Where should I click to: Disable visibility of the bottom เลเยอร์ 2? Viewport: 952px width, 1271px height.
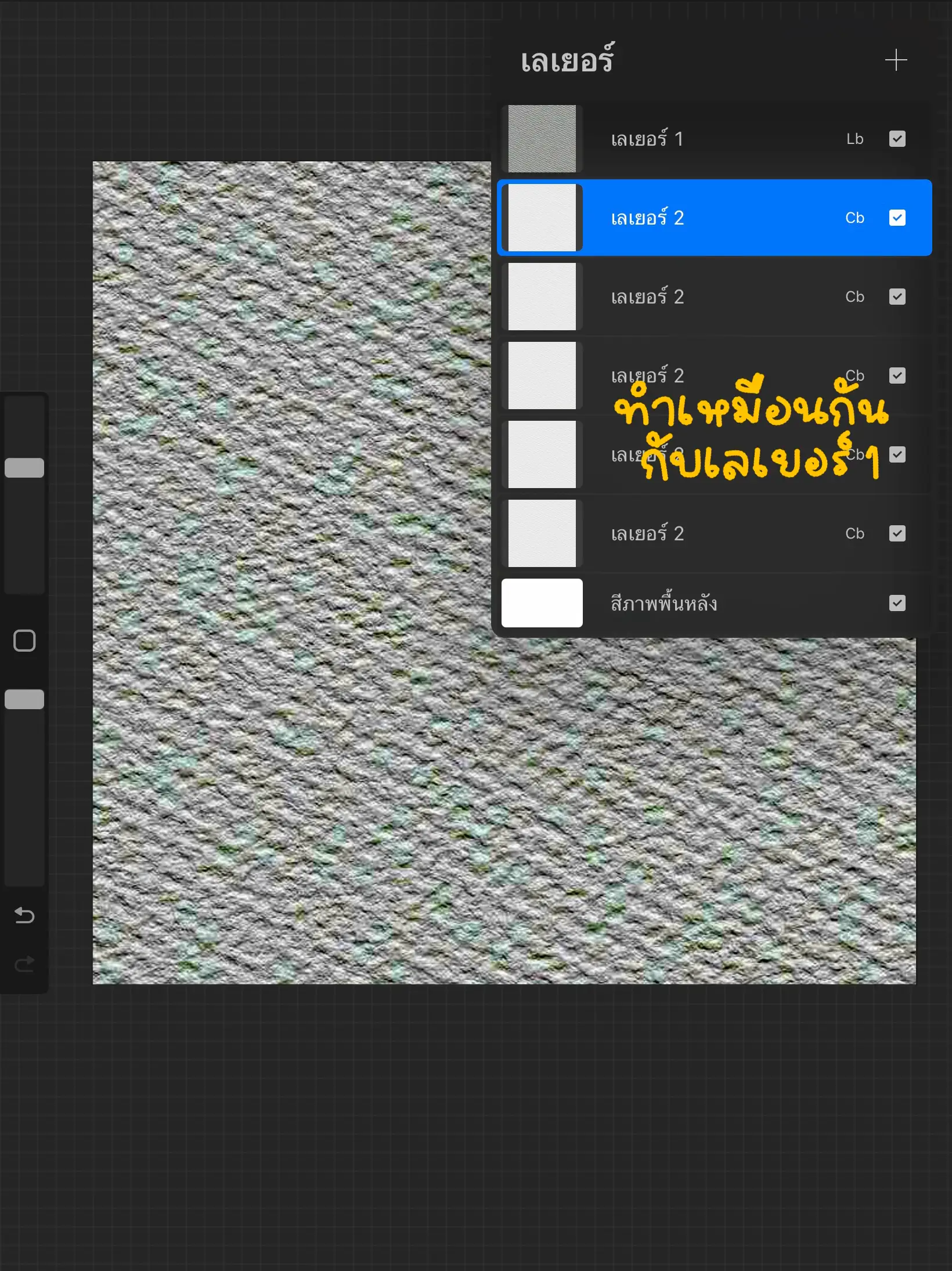[x=897, y=533]
